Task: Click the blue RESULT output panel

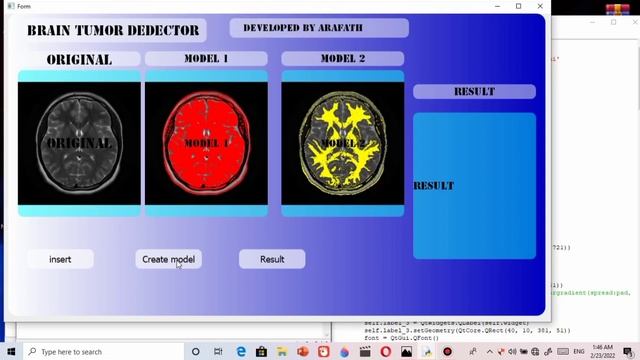Action: pos(474,186)
